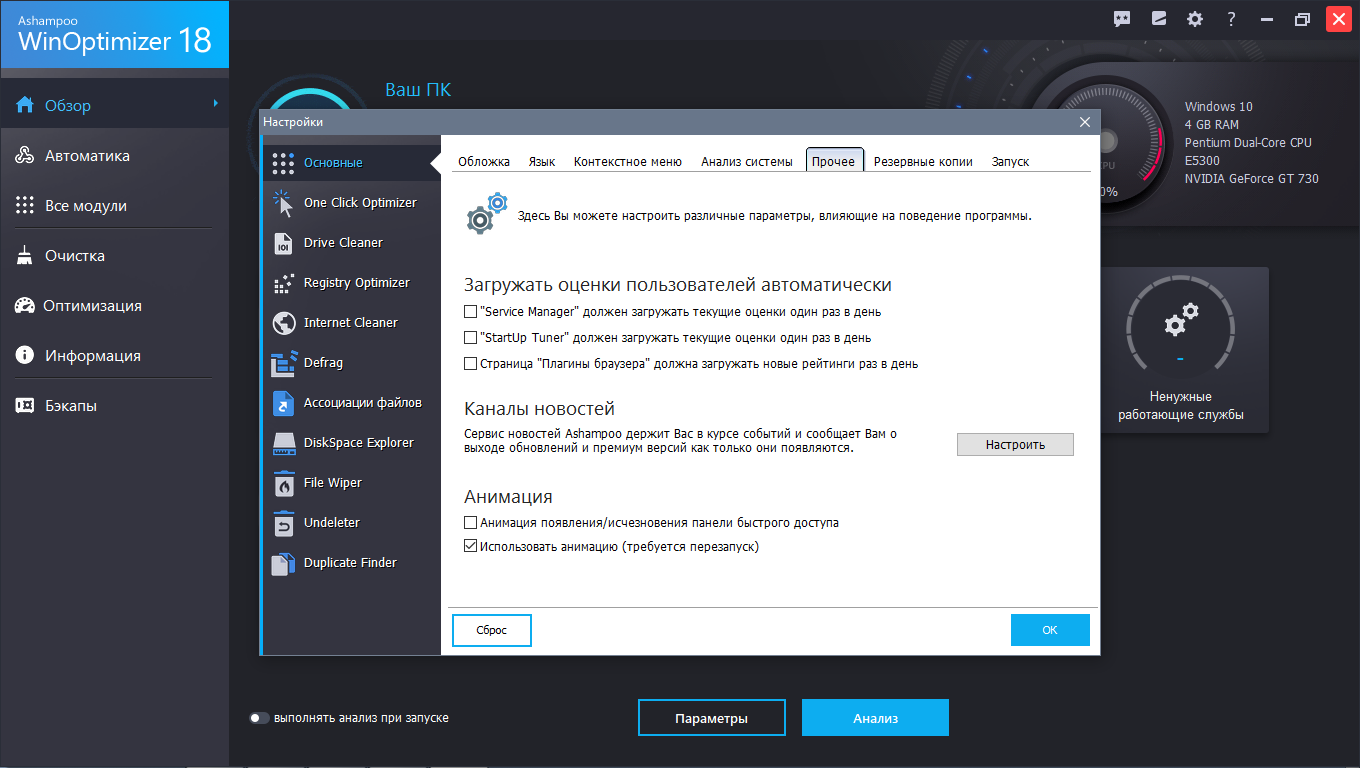Viewport: 1360px width, 768px height.
Task: Toggle 'выполнять анализ при запуске' switch
Action: click(260, 718)
